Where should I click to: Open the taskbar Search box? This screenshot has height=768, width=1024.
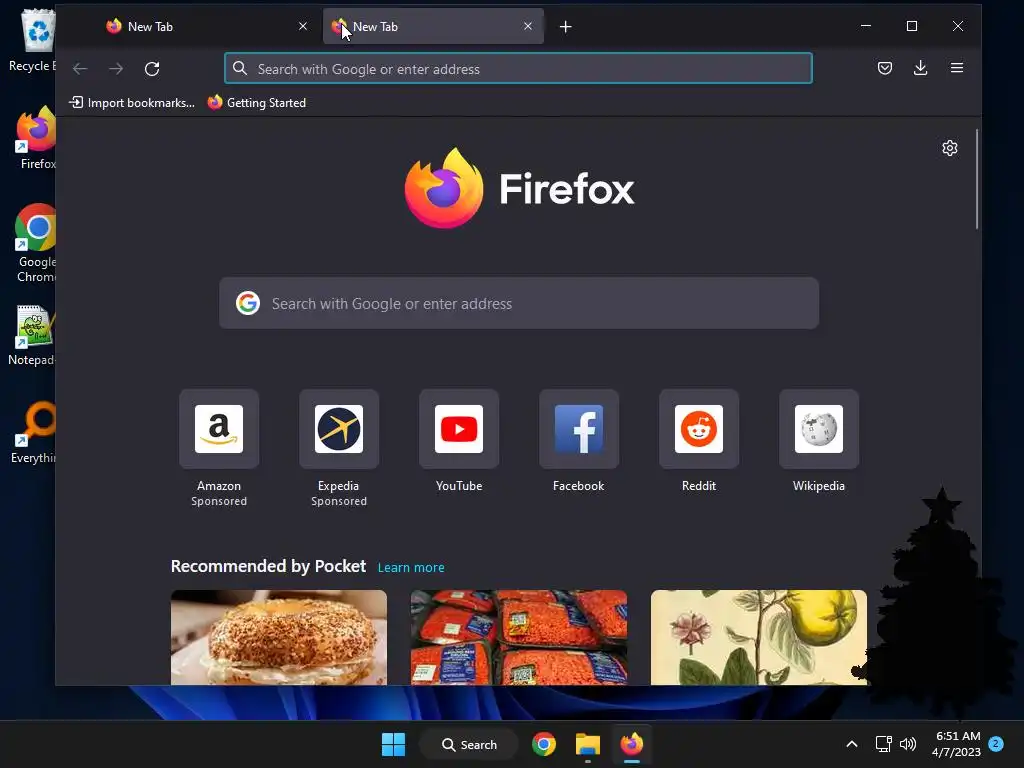pos(469,744)
